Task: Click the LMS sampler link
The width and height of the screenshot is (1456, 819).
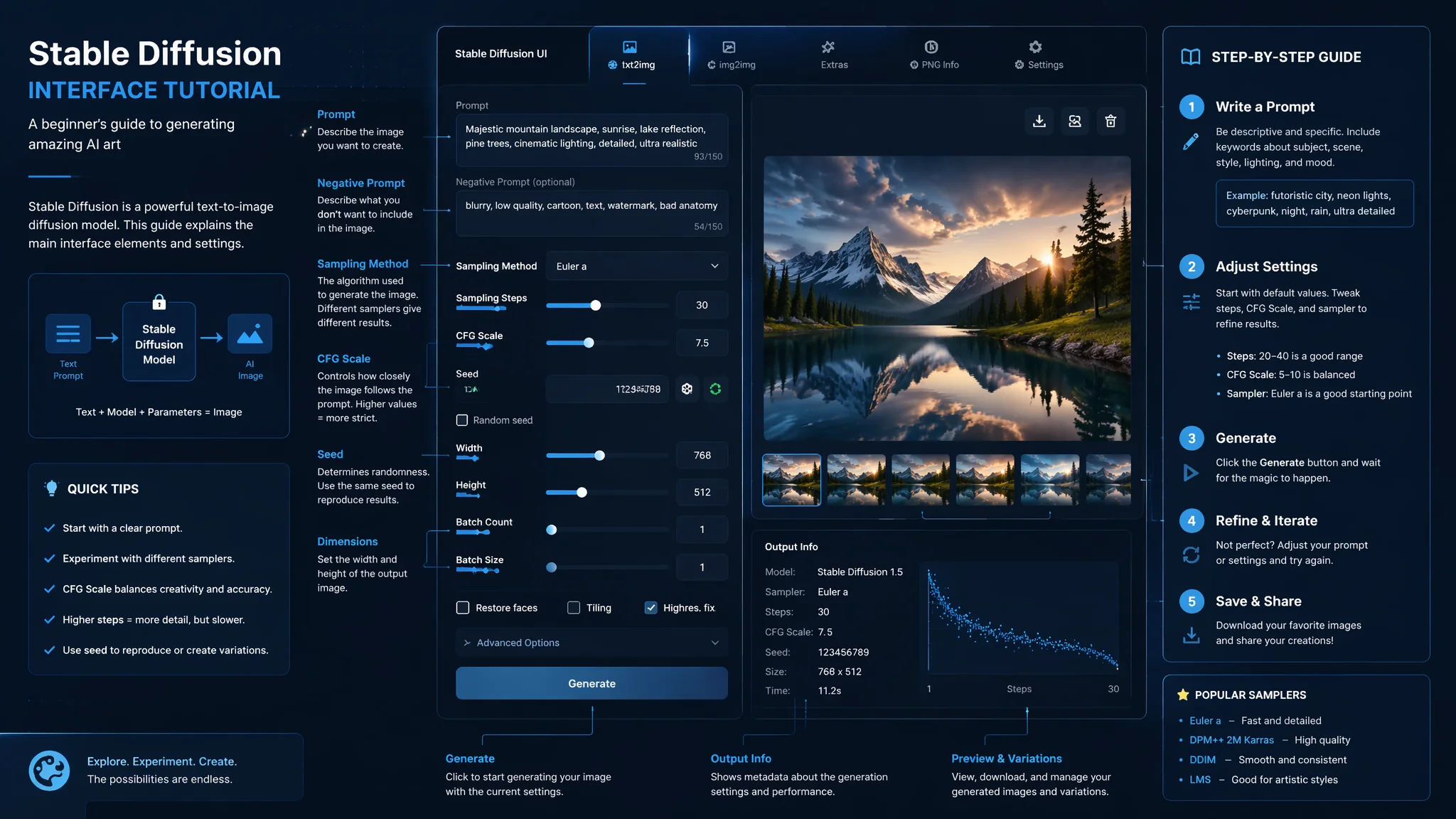Action: (x=1200, y=780)
